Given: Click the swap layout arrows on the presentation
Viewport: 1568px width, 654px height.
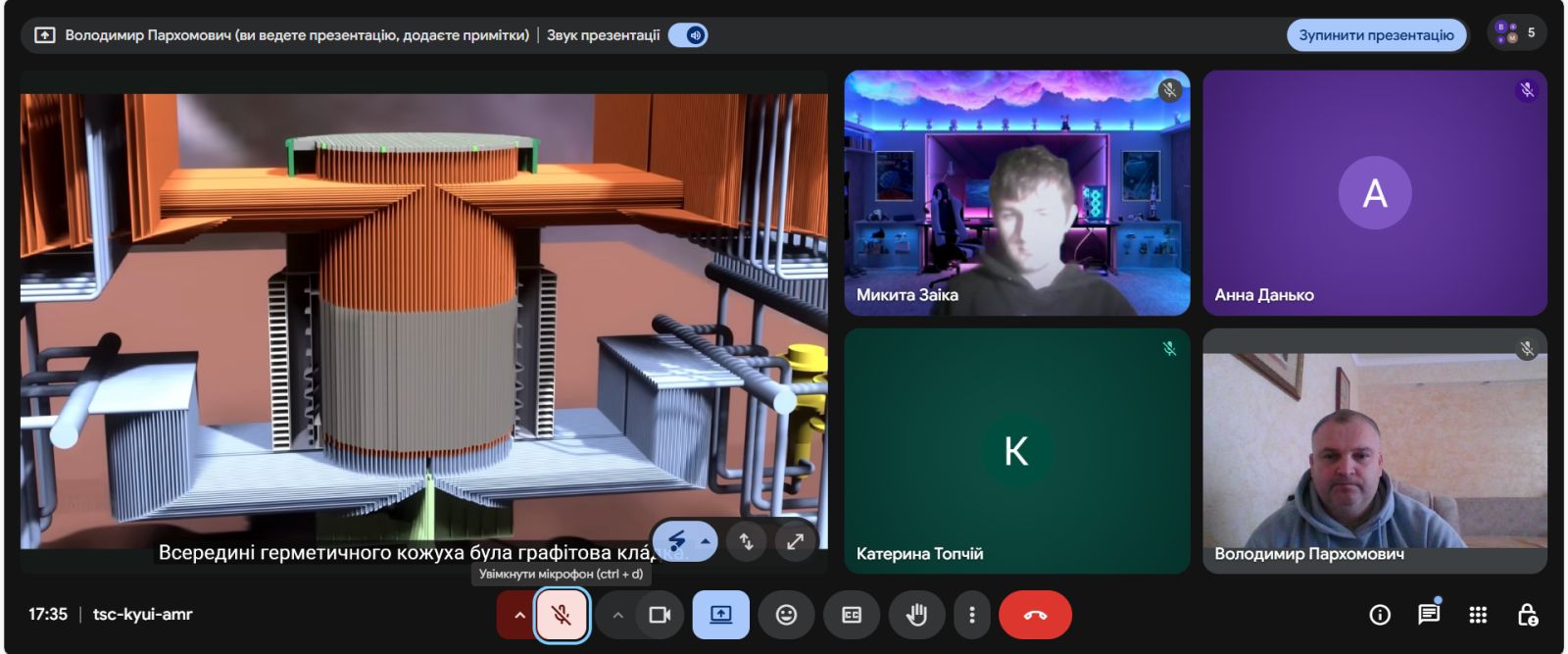Looking at the screenshot, I should tap(746, 541).
